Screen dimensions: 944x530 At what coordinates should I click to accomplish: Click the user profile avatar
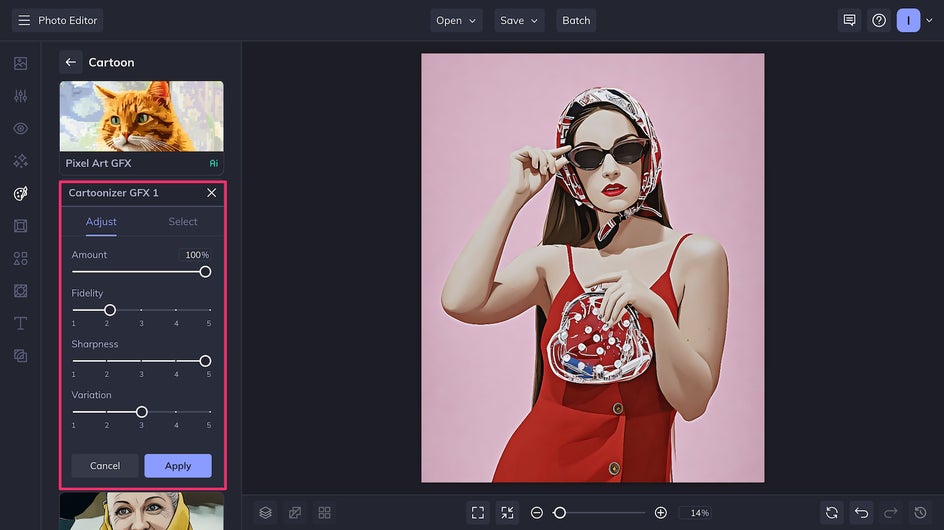908,20
